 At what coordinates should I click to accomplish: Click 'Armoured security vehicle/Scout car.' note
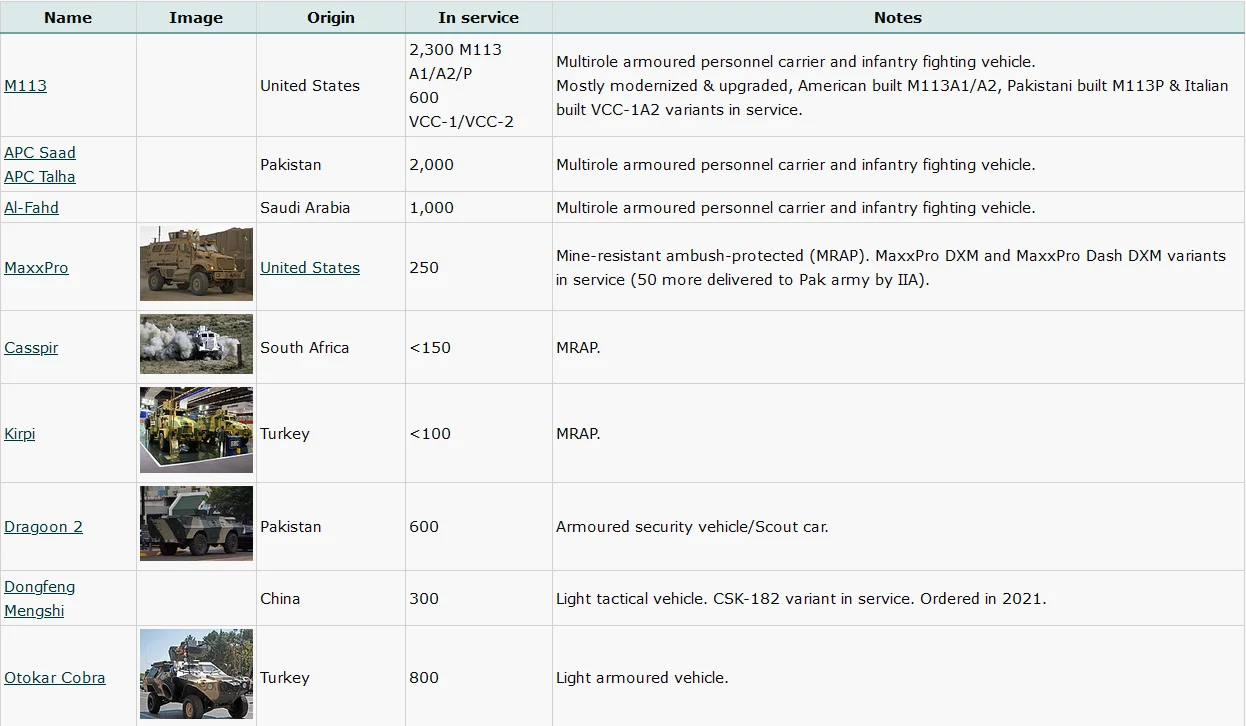[692, 527]
